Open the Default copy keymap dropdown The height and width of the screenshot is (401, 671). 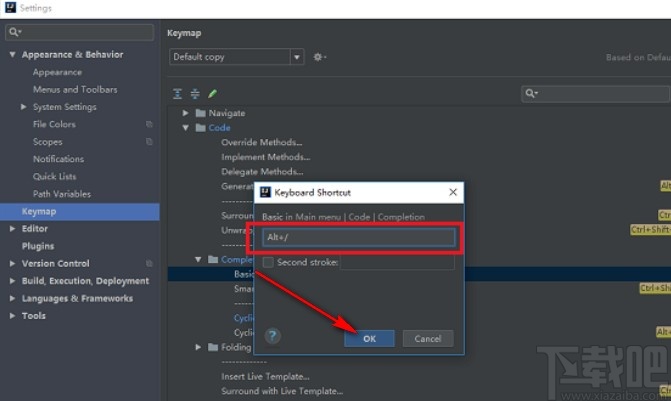point(236,57)
